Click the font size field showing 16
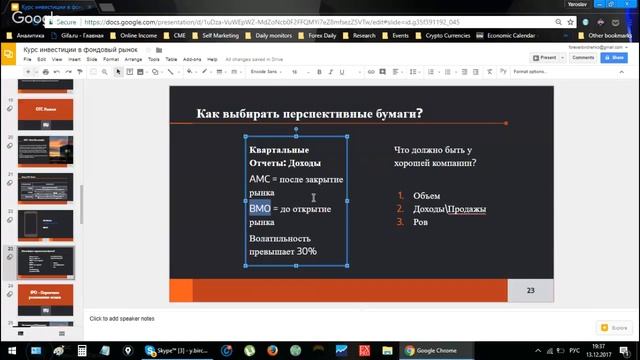Image resolution: width=640 pixels, height=360 pixels. (295, 72)
